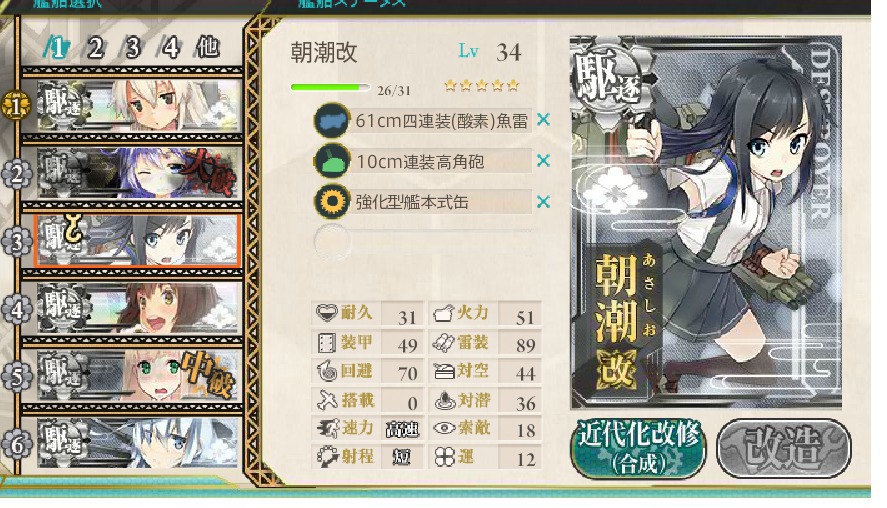
Task: Click the 朝潮改 ship card artwork
Action: point(706,222)
